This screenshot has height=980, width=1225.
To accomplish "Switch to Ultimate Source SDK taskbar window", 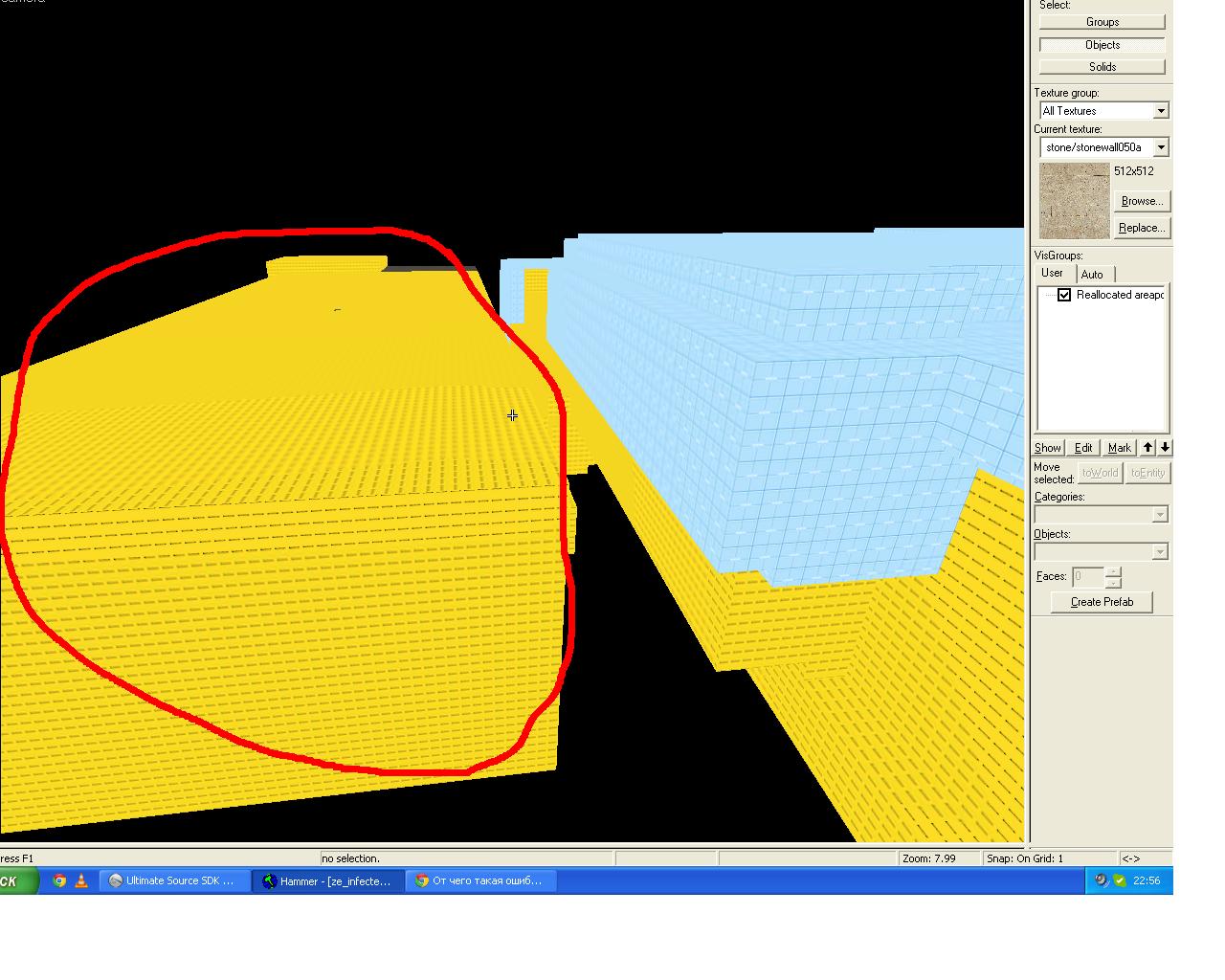I will coord(174,880).
